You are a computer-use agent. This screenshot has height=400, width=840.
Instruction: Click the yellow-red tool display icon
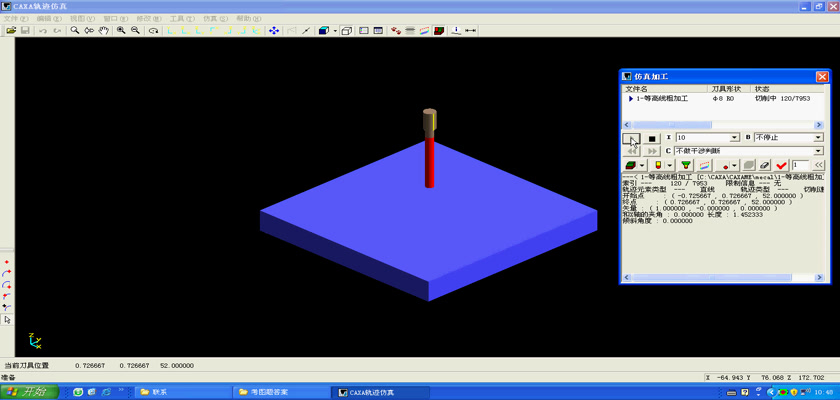click(x=658, y=165)
